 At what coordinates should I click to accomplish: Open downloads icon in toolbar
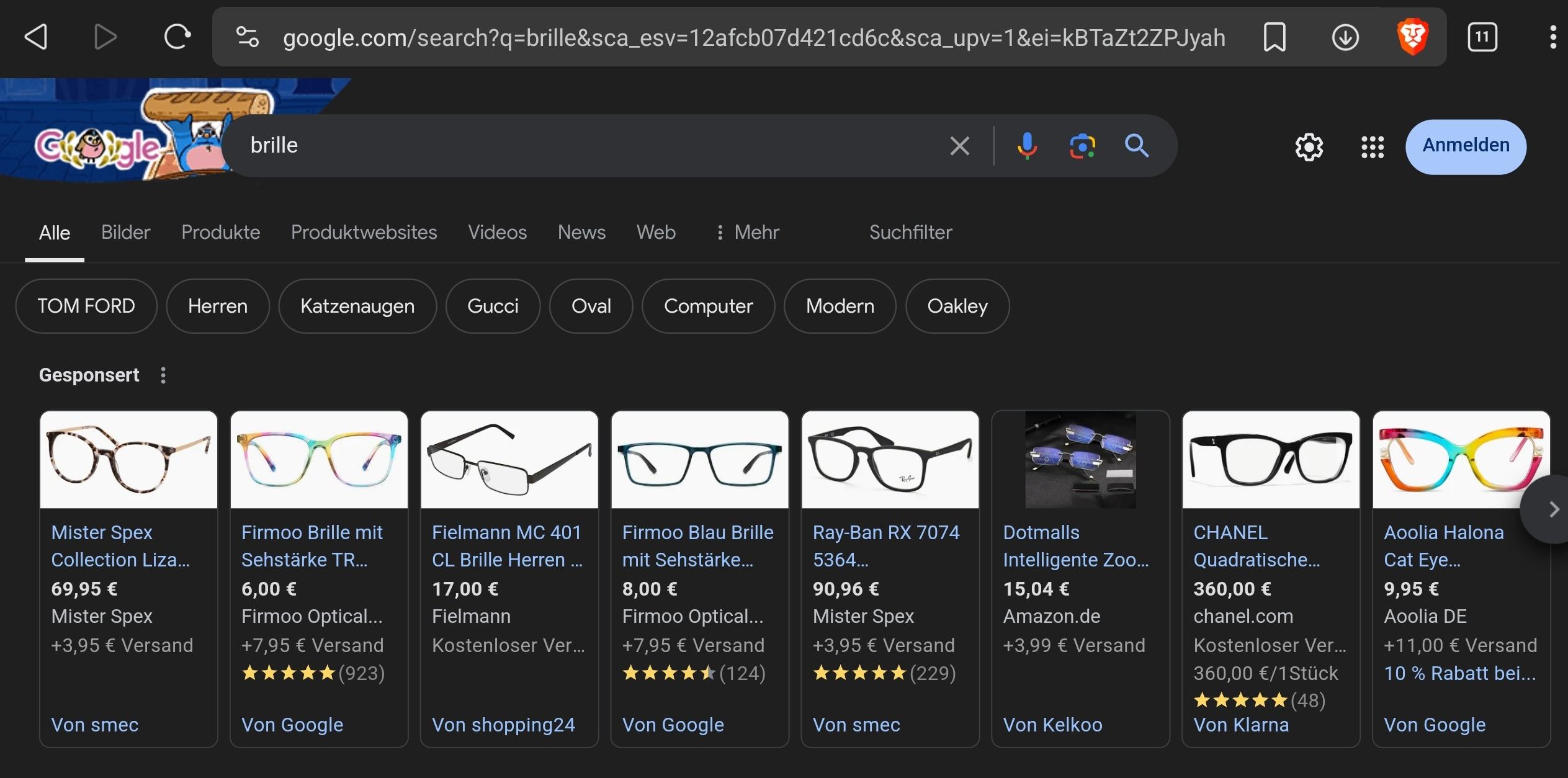(1345, 37)
